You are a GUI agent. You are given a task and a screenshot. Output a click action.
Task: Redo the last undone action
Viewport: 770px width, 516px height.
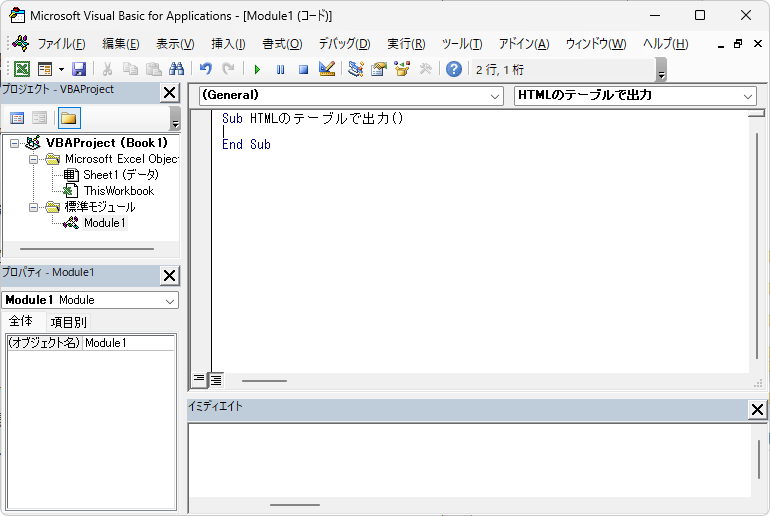[228, 69]
